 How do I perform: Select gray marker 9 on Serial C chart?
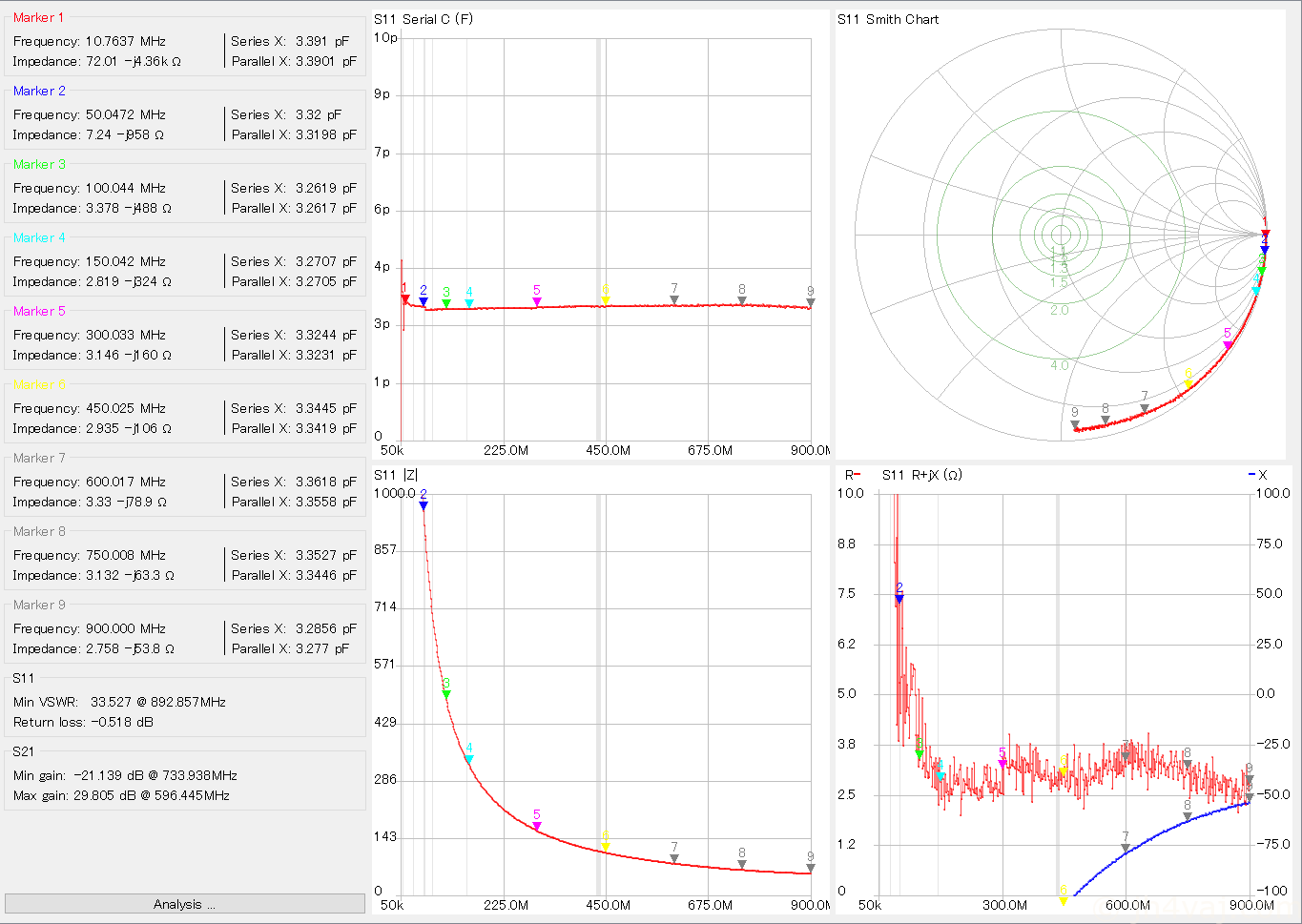[811, 302]
